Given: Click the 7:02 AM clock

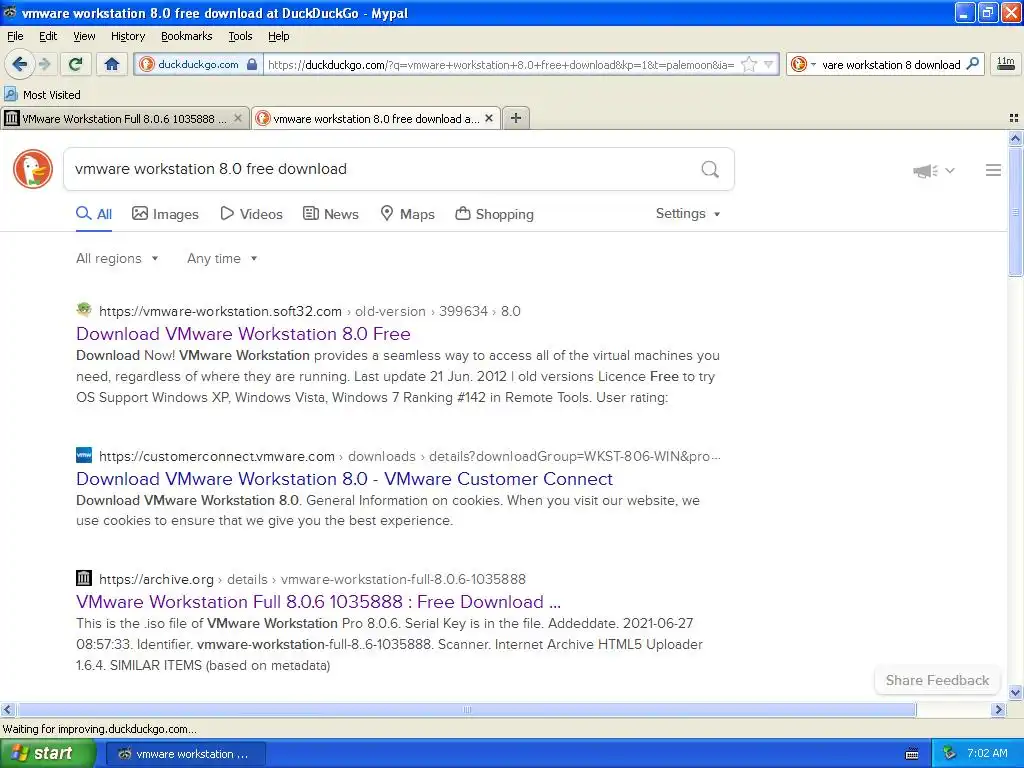Looking at the screenshot, I should coord(987,754).
